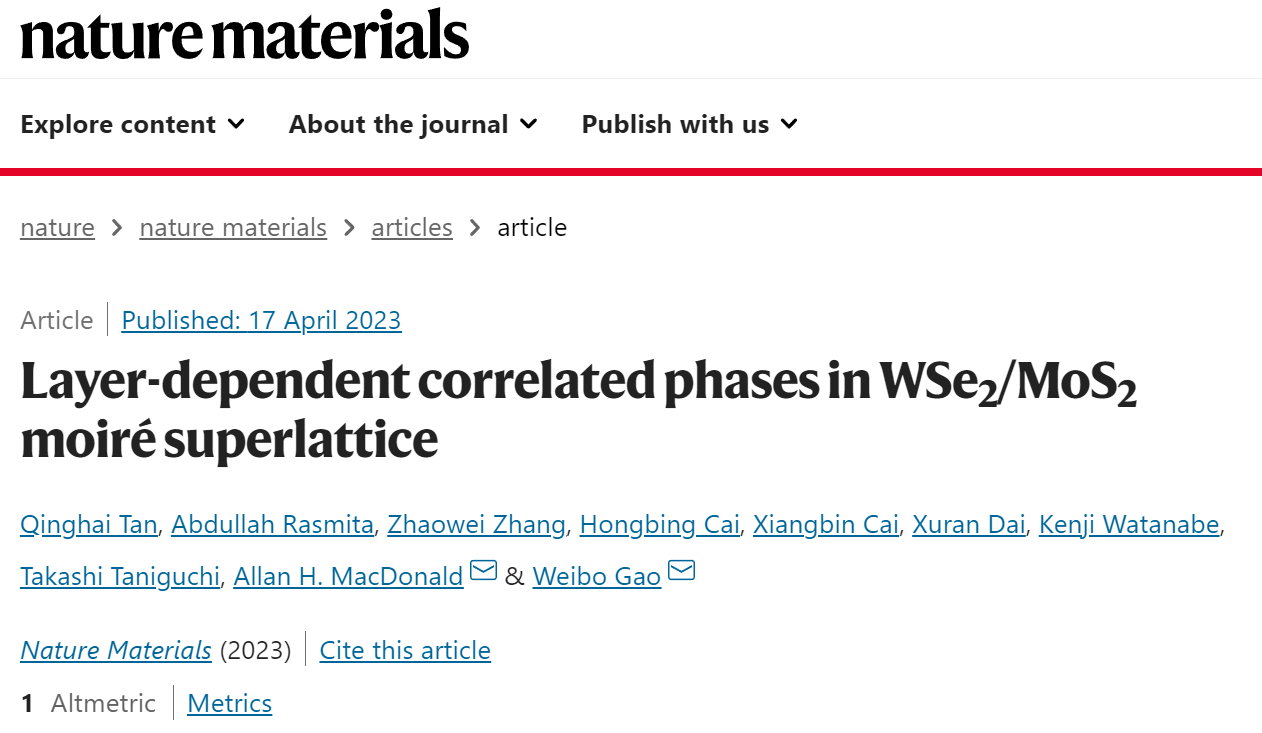Open Takashi Taniguchi author info

click(x=120, y=577)
